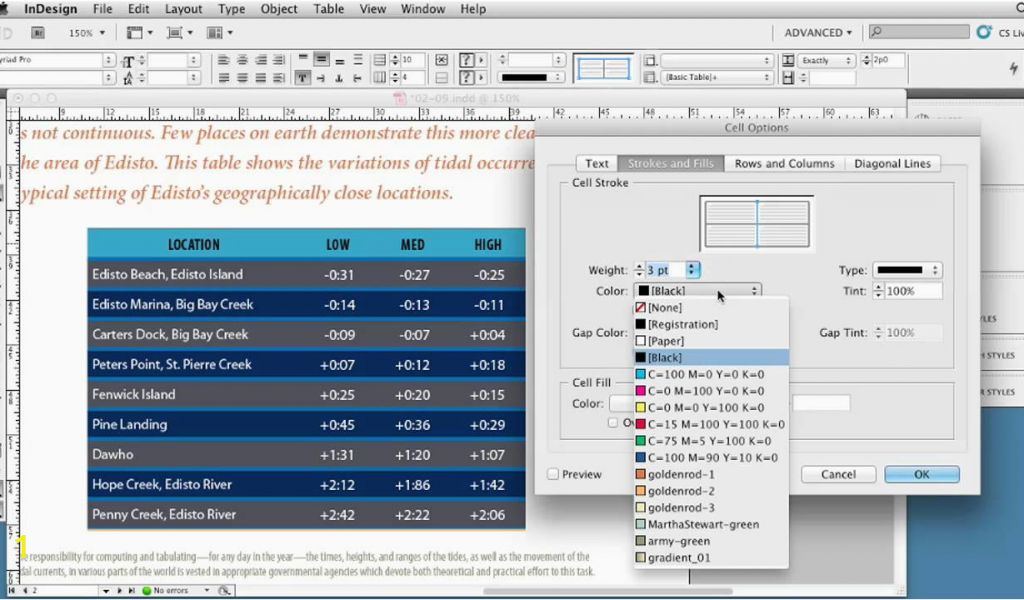The width and height of the screenshot is (1024, 600).
Task: Click the table style icon beside Basic Table
Action: tap(650, 78)
